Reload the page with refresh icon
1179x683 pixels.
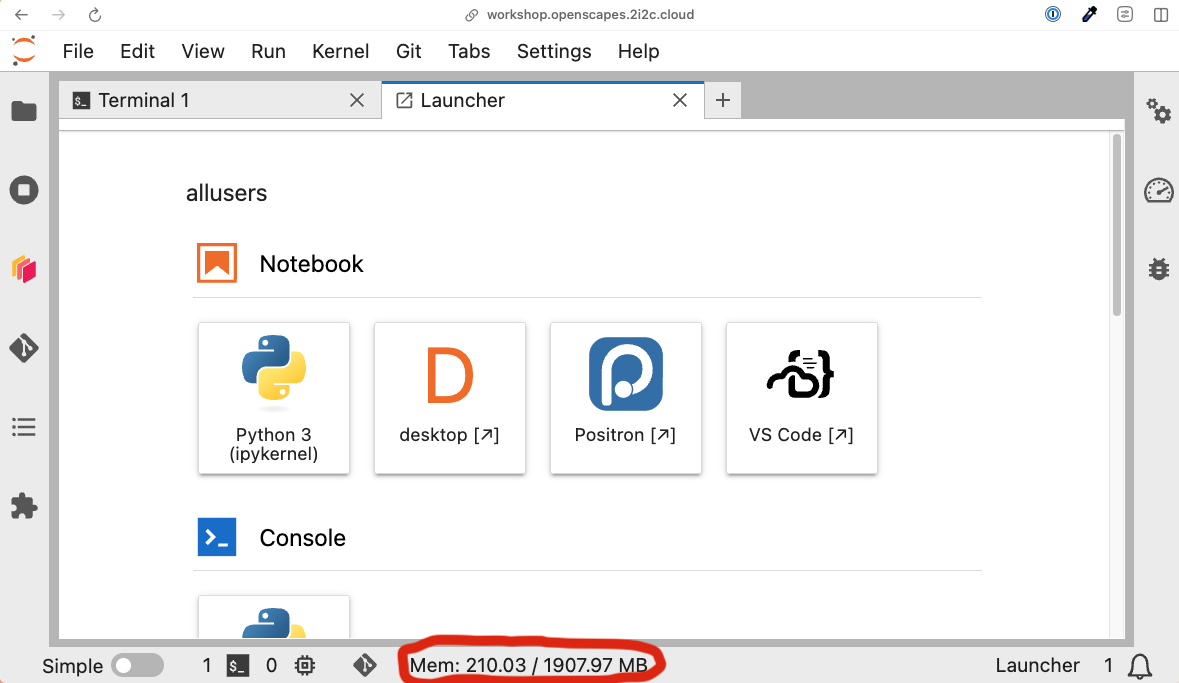95,14
